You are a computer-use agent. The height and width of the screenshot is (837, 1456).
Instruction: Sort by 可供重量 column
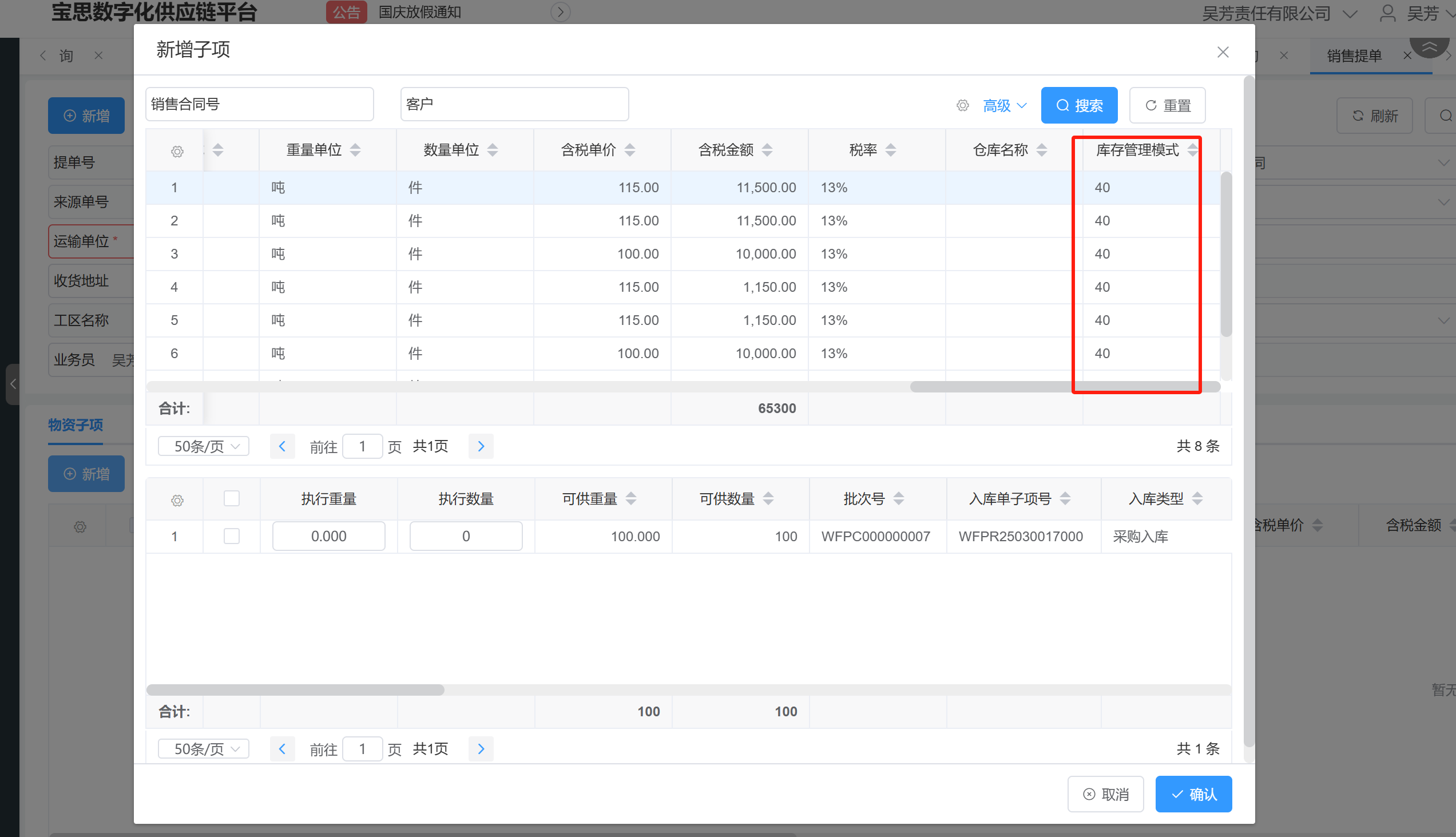631,498
